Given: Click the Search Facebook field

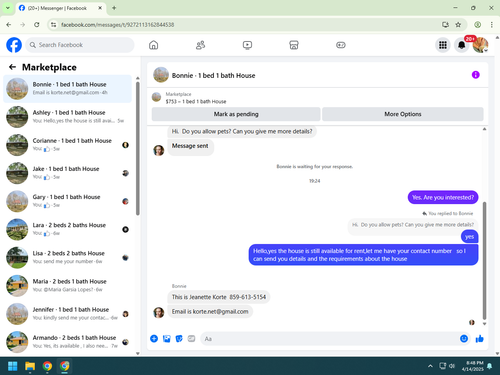Looking at the screenshot, I should 80,45.
